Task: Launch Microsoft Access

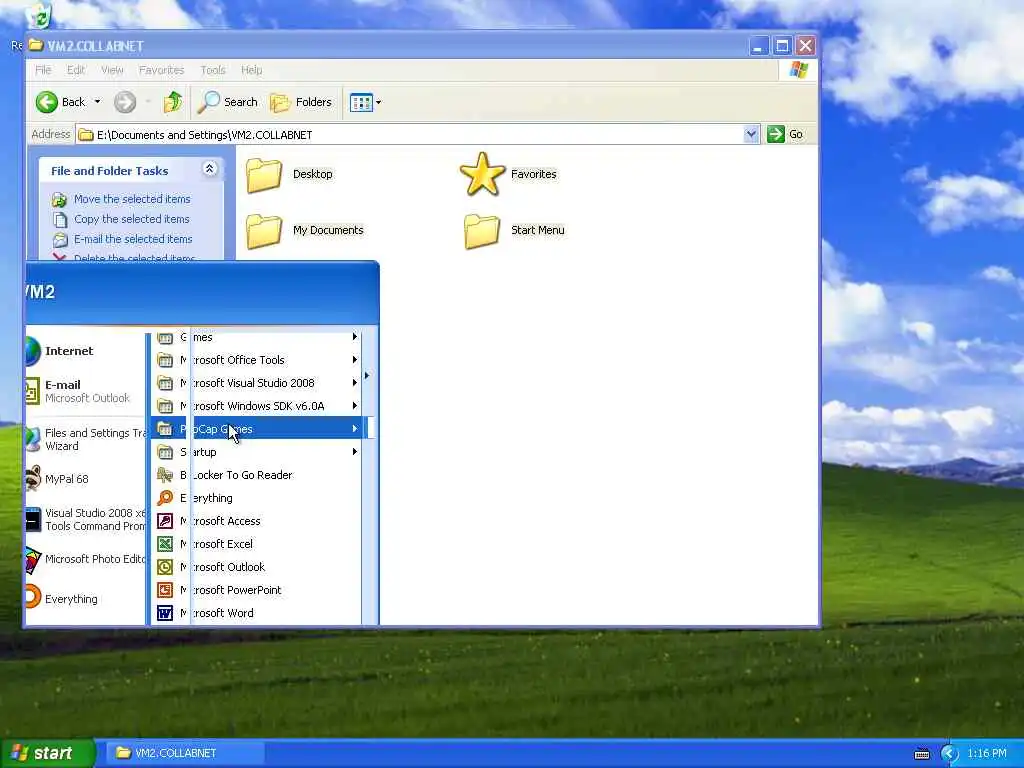Action: [256, 520]
